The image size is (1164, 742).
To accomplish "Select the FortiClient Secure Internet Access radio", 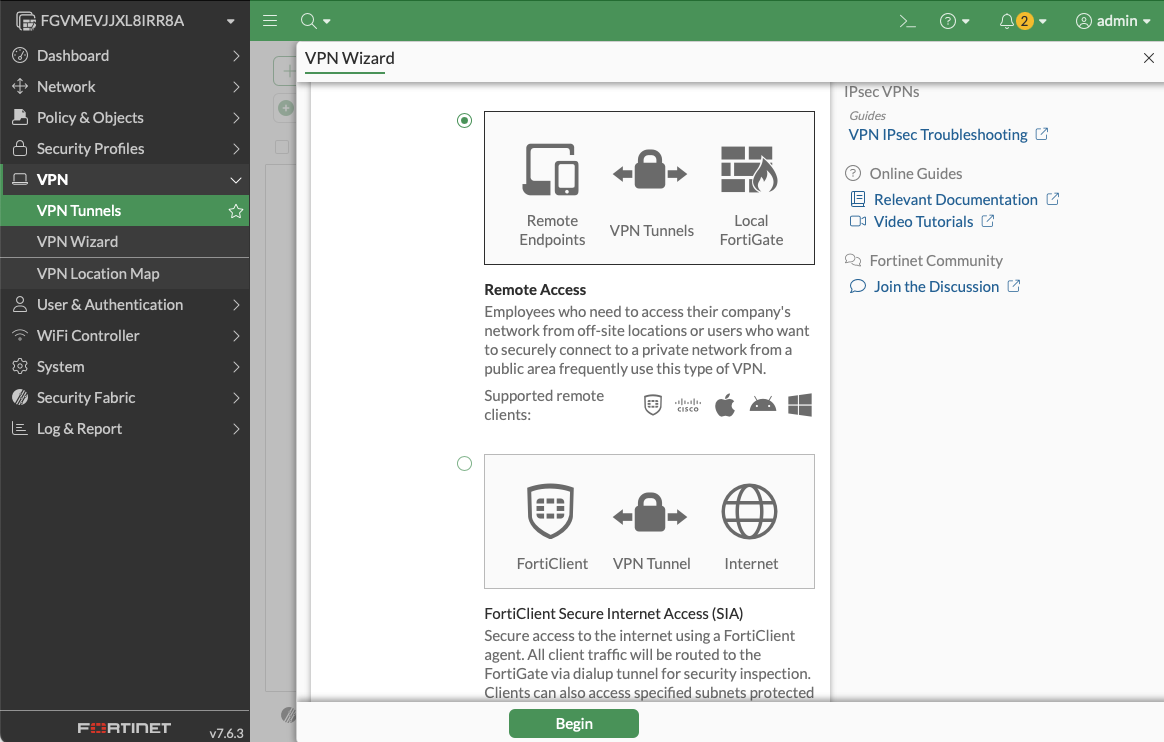I will click(465, 464).
